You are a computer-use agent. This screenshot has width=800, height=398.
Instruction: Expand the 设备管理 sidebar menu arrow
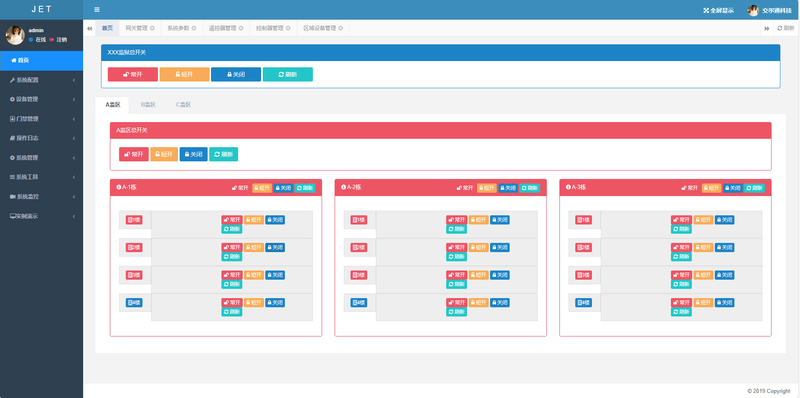74,100
